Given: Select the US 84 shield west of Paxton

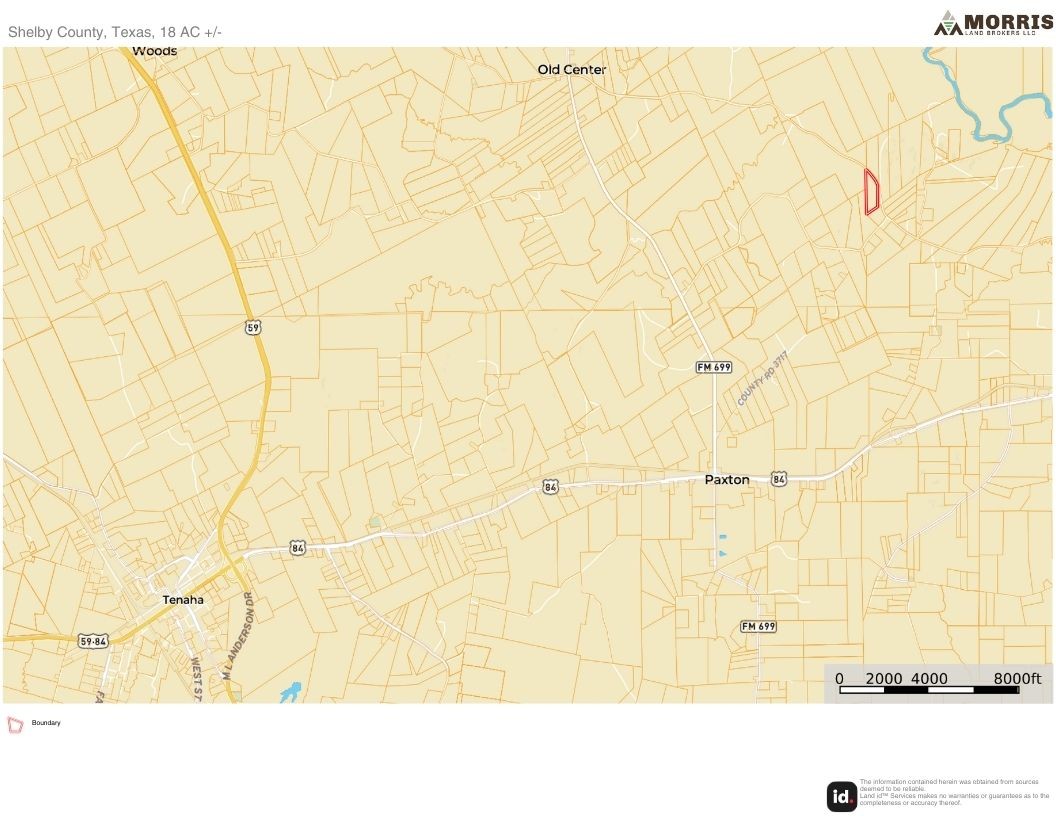Looking at the screenshot, I should 551,486.
